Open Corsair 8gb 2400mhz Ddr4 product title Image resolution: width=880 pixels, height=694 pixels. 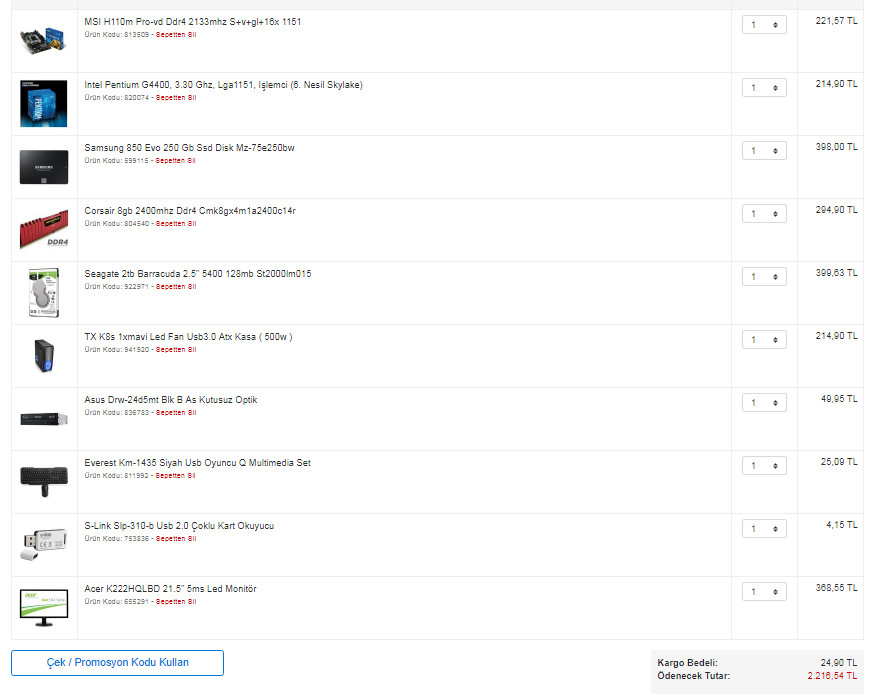190,211
